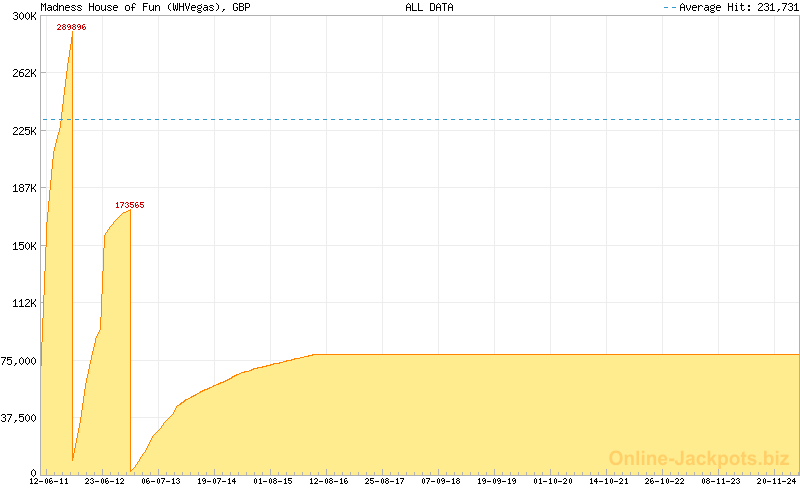Click the 37,500 label on the y-axis
The image size is (800, 490).
[x=20, y=418]
